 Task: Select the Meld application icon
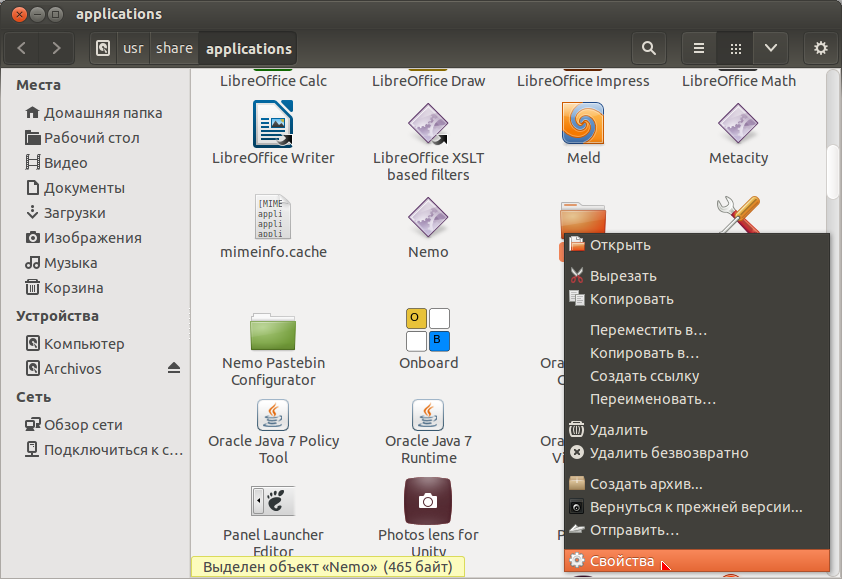click(x=583, y=124)
